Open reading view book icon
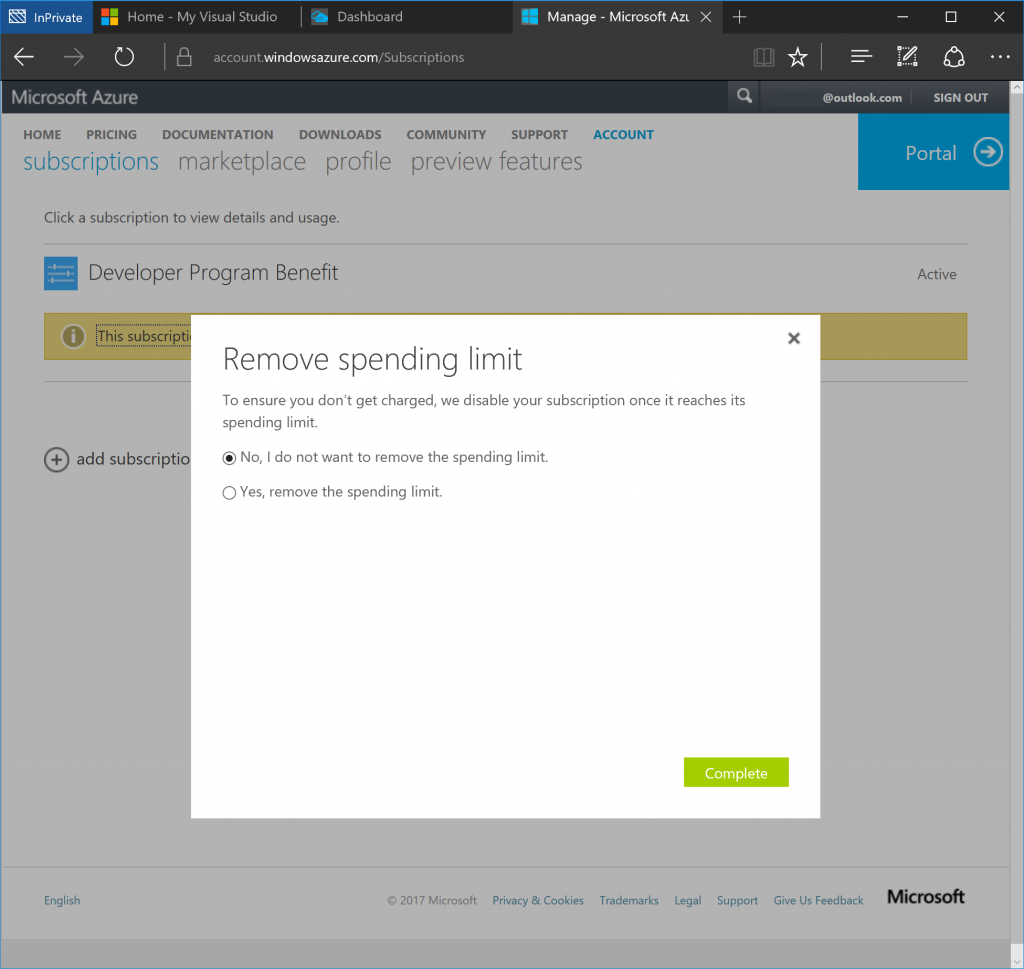 763,57
